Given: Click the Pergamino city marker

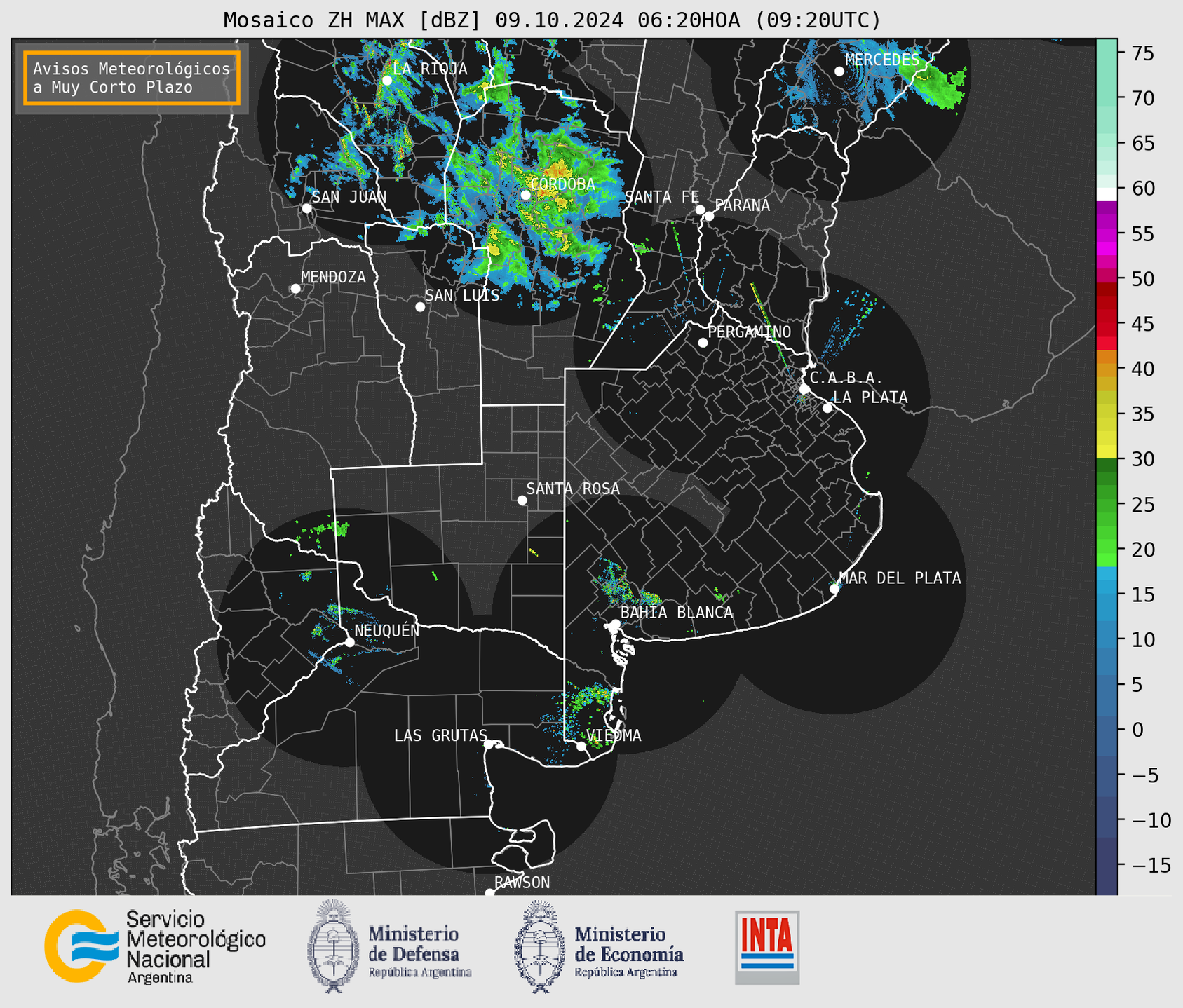Looking at the screenshot, I should click(x=703, y=343).
